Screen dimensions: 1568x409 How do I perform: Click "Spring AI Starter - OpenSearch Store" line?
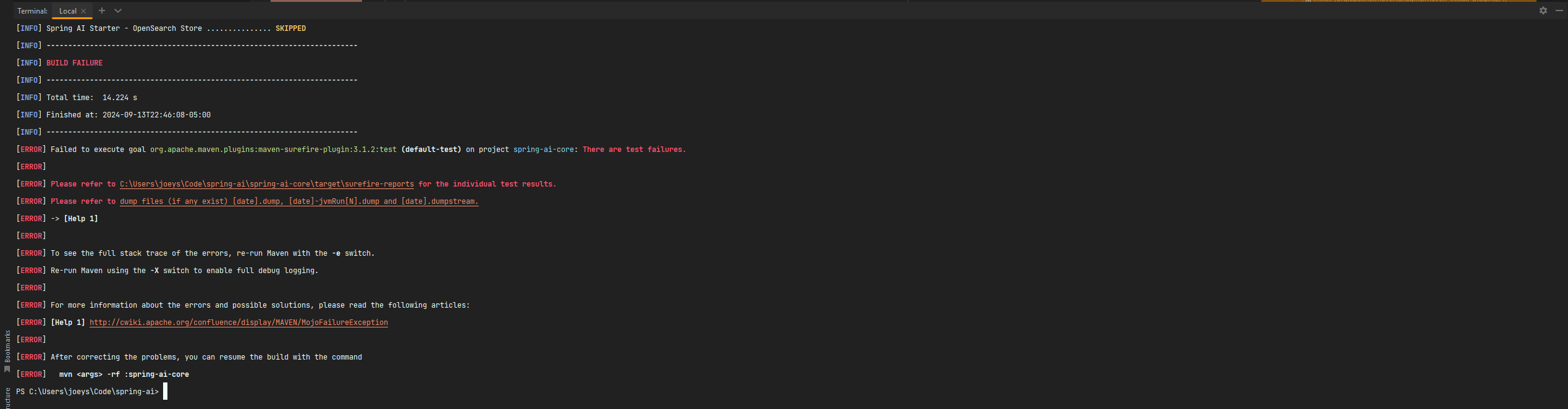(161, 28)
